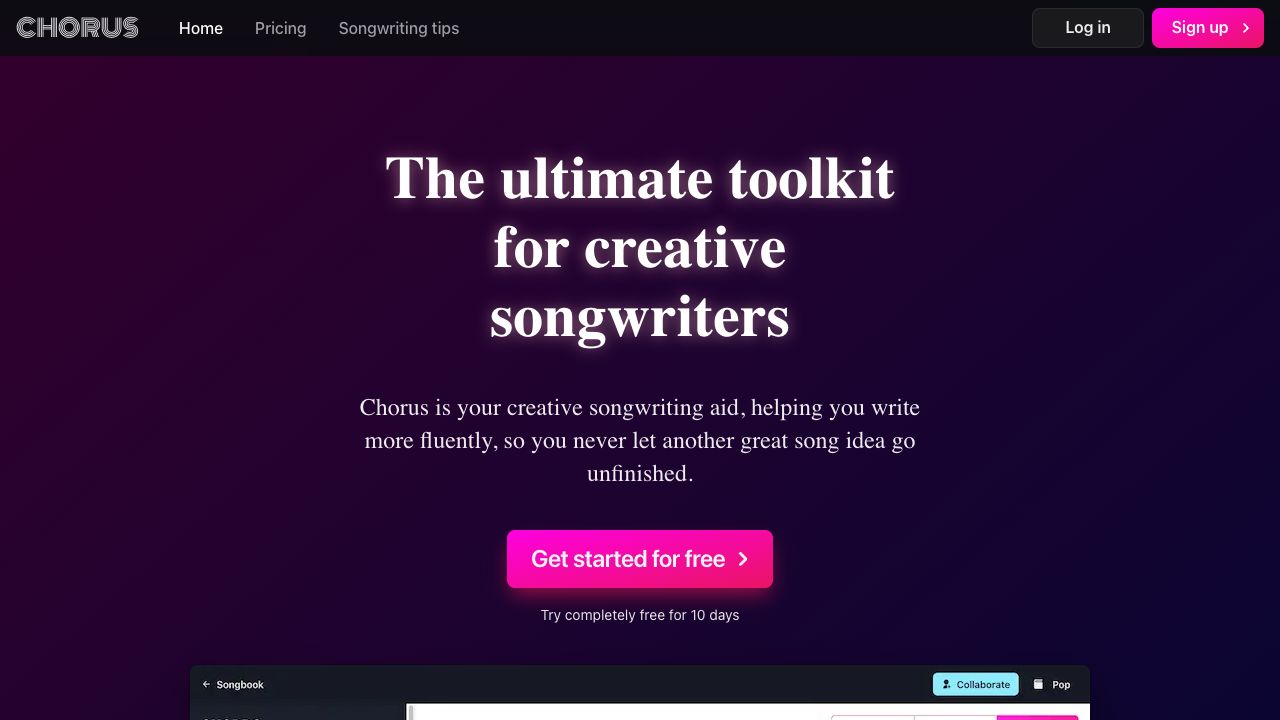Open the Songwriting tips page
Viewport: 1280px width, 720px height.
pyautogui.click(x=399, y=28)
